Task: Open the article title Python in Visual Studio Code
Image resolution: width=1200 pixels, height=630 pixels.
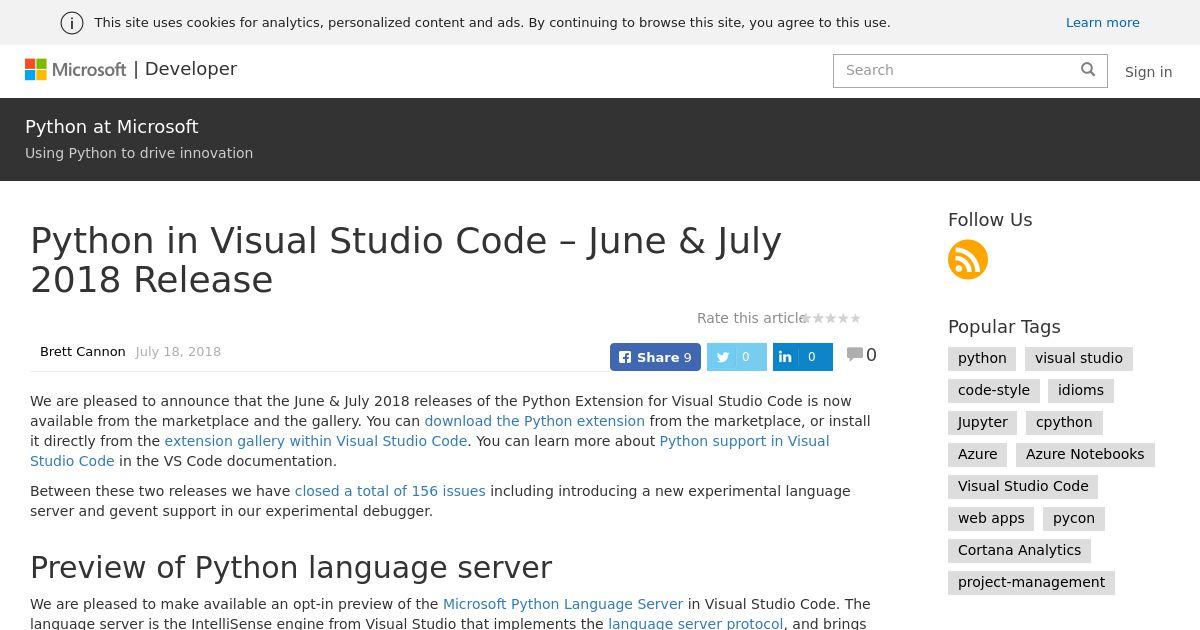Action: point(406,260)
